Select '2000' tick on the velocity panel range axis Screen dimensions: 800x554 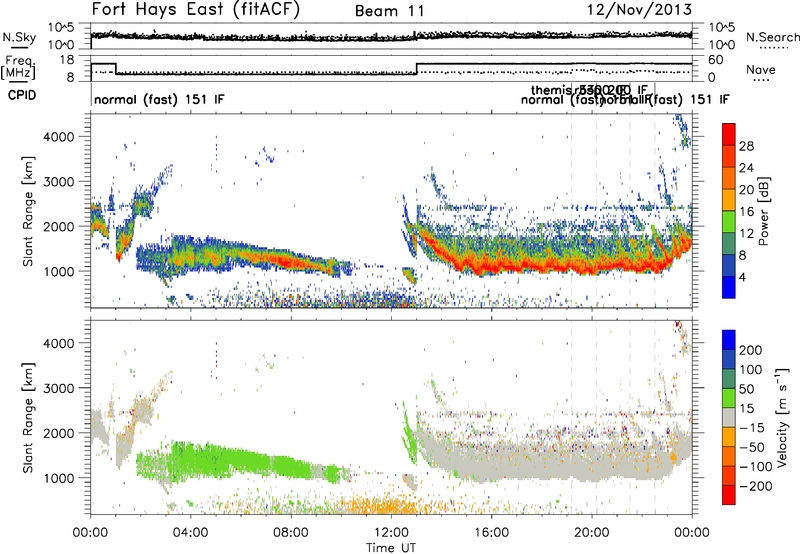tap(58, 433)
